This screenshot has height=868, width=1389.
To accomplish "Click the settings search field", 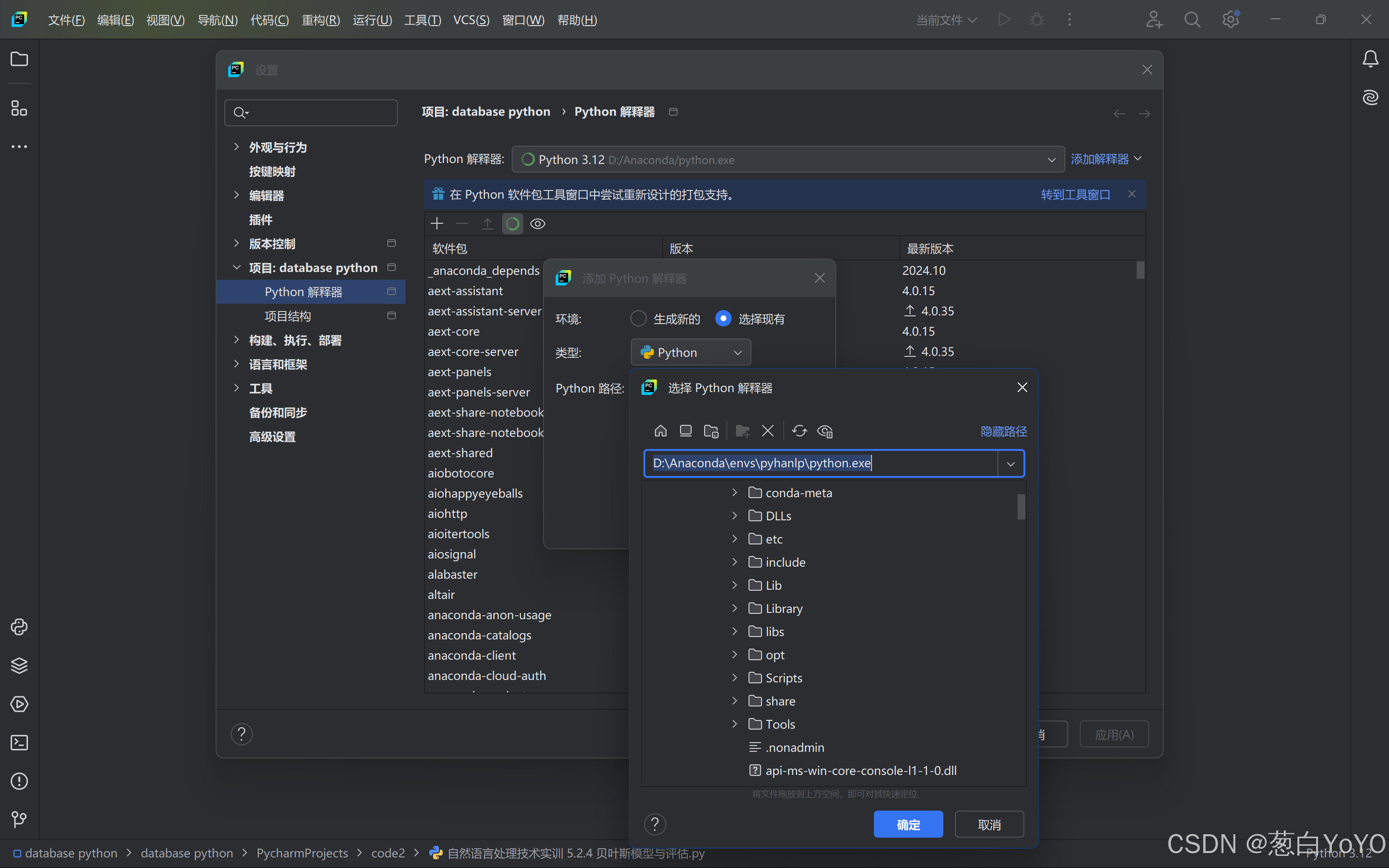I will (x=311, y=112).
